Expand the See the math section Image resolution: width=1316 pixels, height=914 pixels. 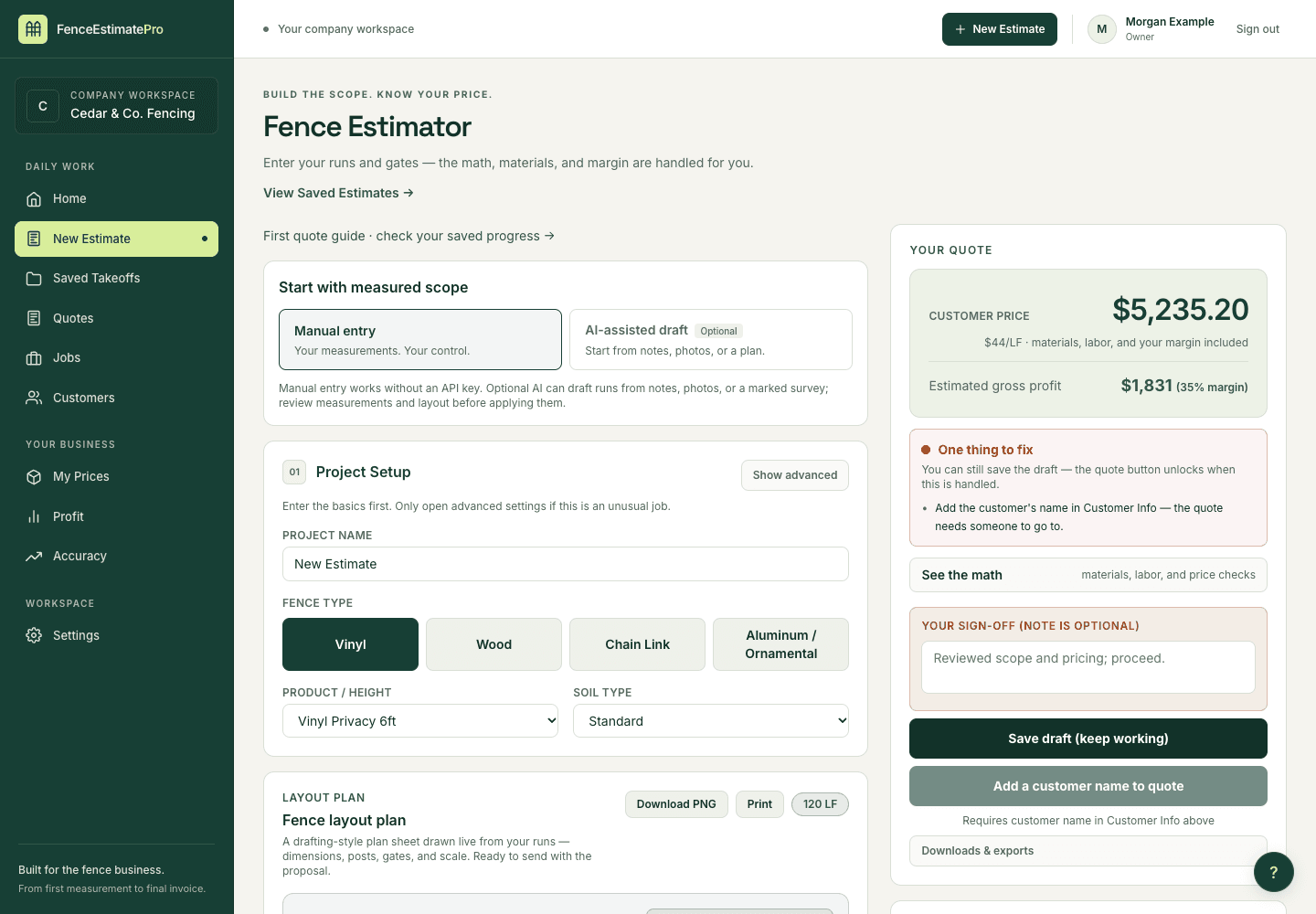(x=1088, y=575)
